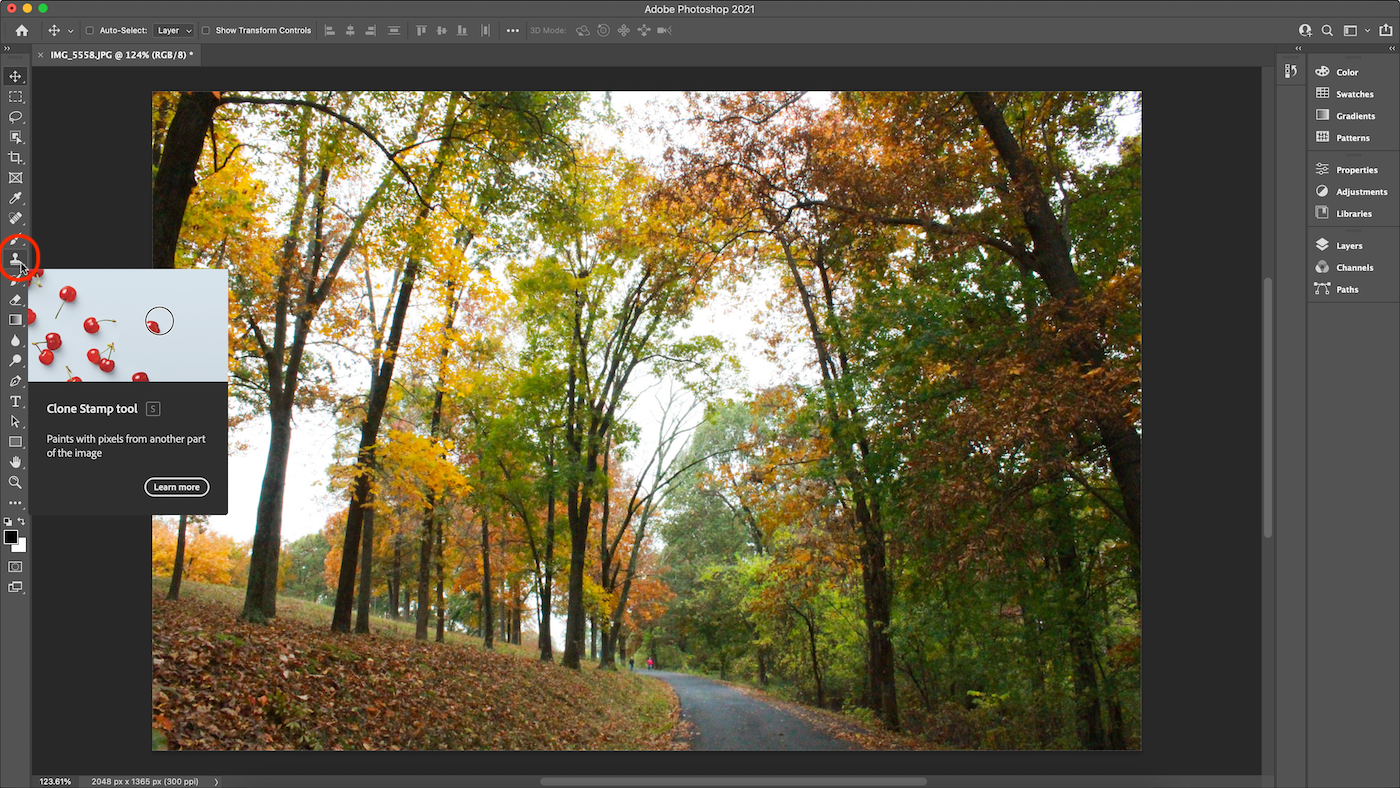
Task: Switch to the IMG_5558.JPG document tab
Action: coord(121,54)
